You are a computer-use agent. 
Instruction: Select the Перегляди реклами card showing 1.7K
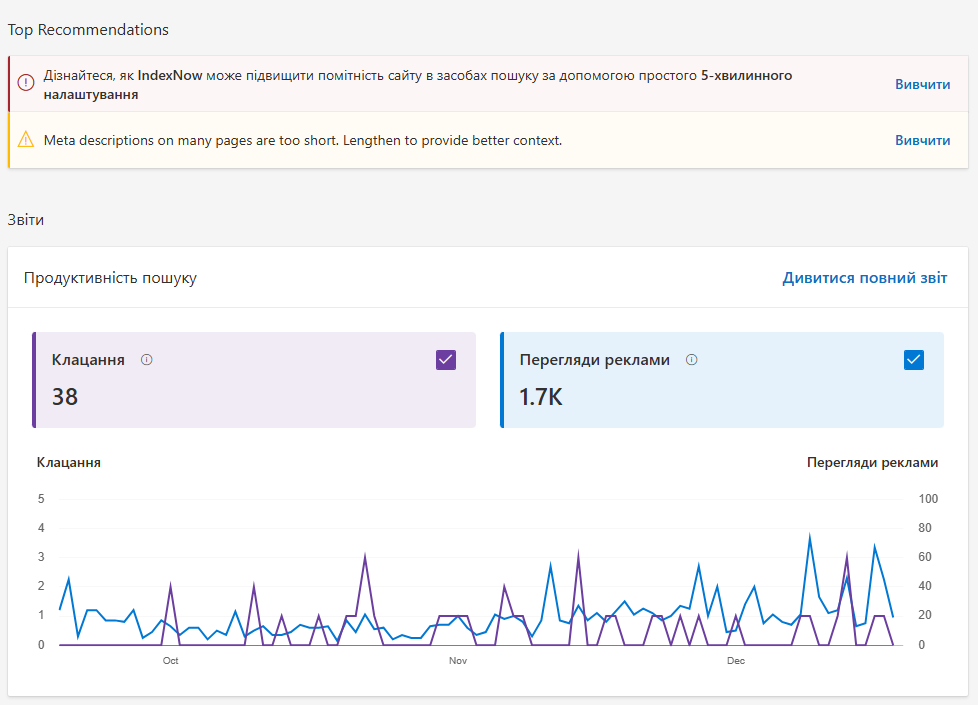pos(722,381)
